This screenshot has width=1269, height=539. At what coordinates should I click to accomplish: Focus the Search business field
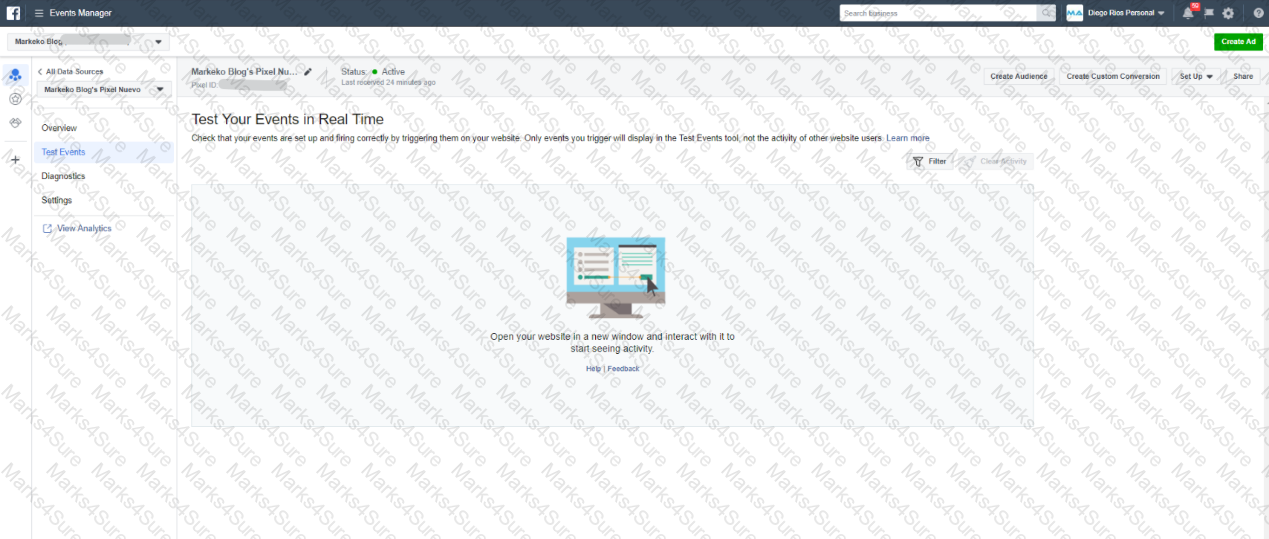click(938, 13)
